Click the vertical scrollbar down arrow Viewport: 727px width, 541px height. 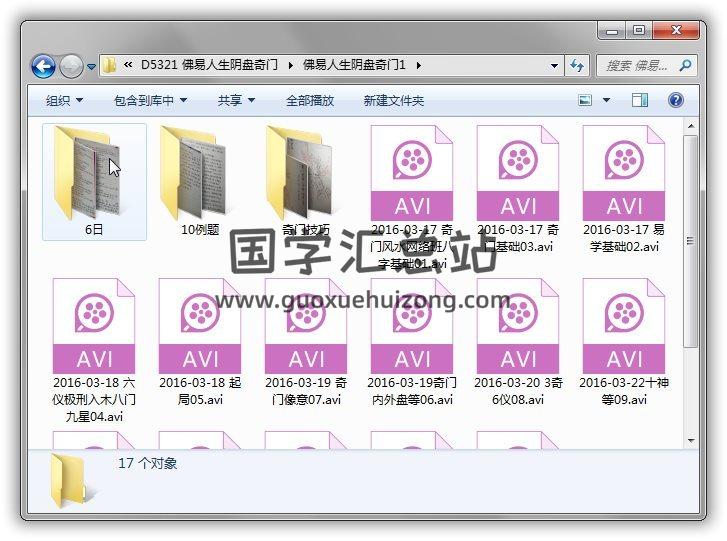pyautogui.click(x=689, y=440)
